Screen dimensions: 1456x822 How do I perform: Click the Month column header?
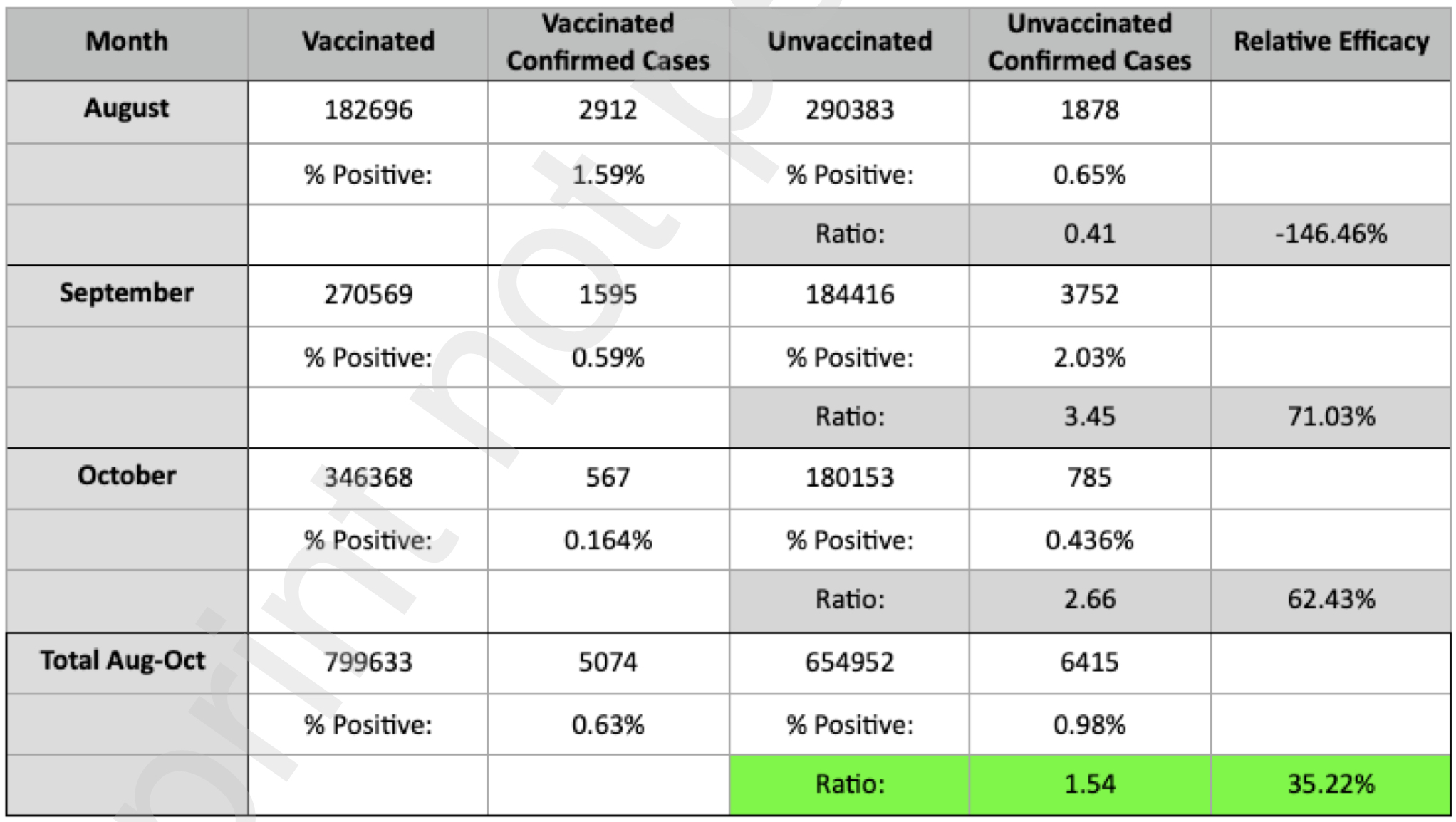[x=127, y=41]
